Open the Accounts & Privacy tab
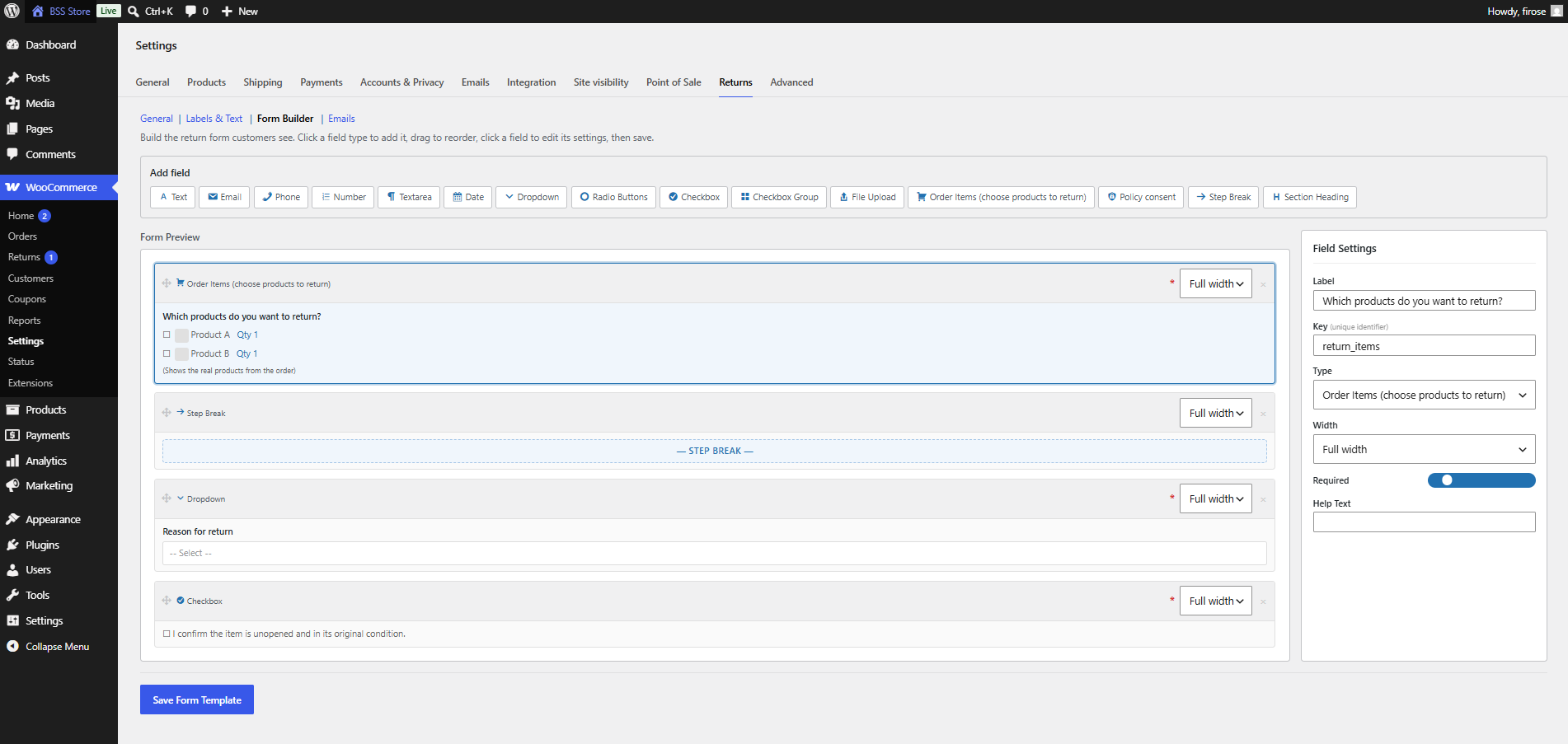 pyautogui.click(x=401, y=82)
